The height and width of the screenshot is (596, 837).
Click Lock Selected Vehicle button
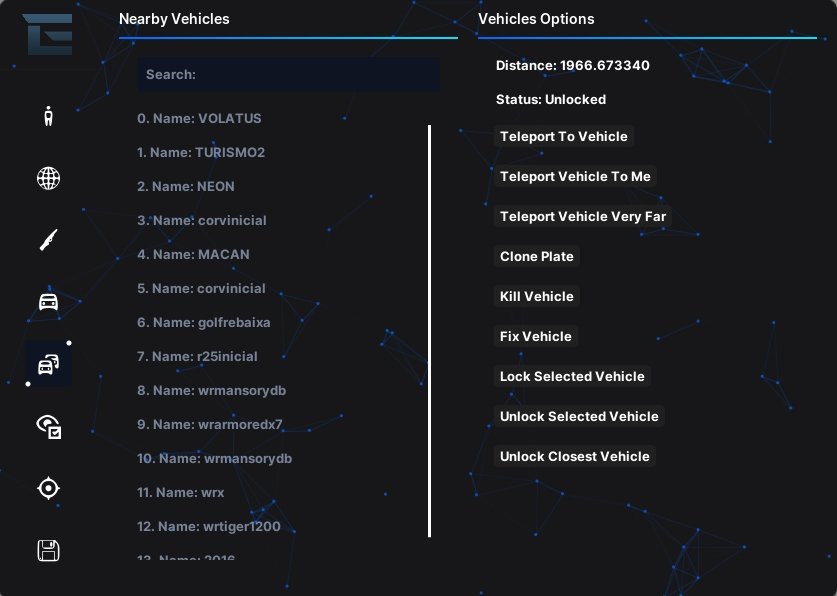pos(572,377)
